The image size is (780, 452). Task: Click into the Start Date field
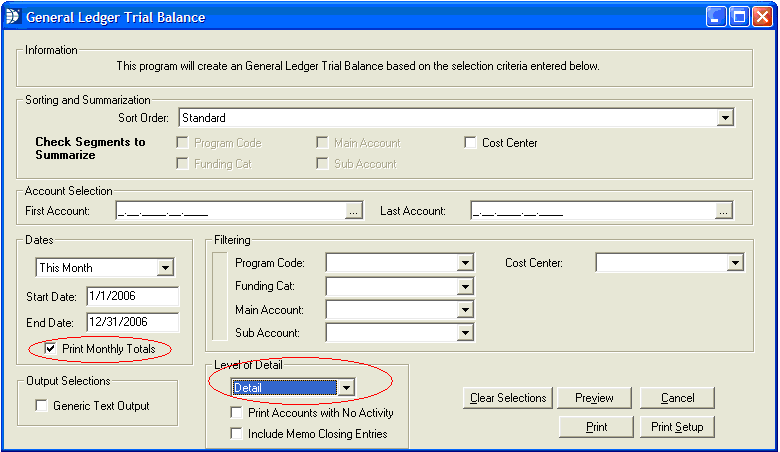coord(131,297)
